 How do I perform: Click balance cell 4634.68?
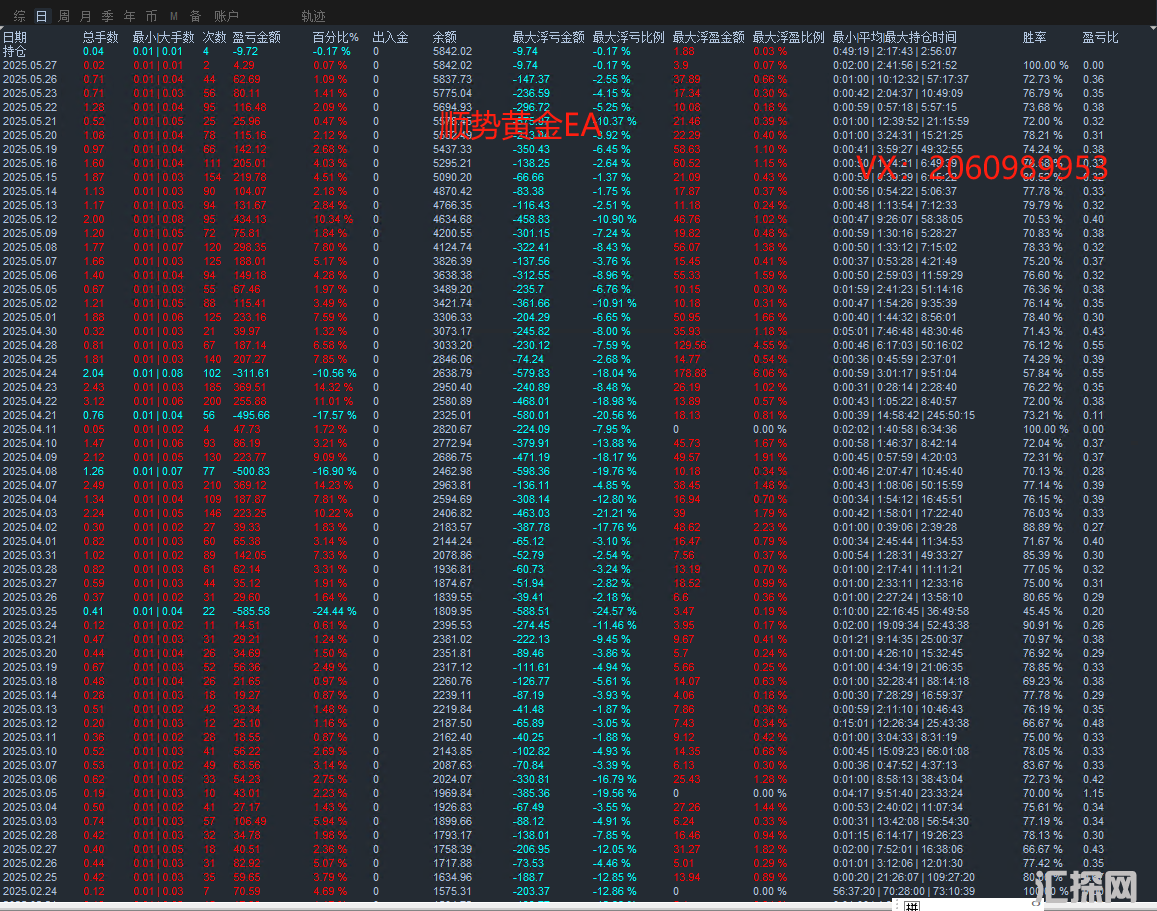(x=452, y=219)
